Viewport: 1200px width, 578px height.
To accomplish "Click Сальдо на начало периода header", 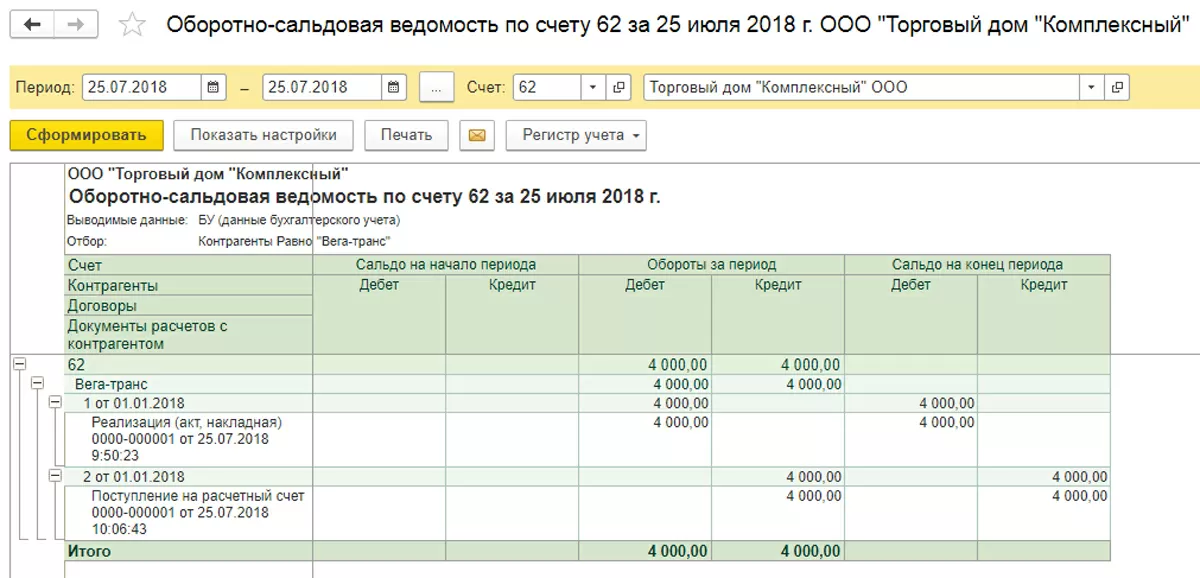I will coord(446,265).
